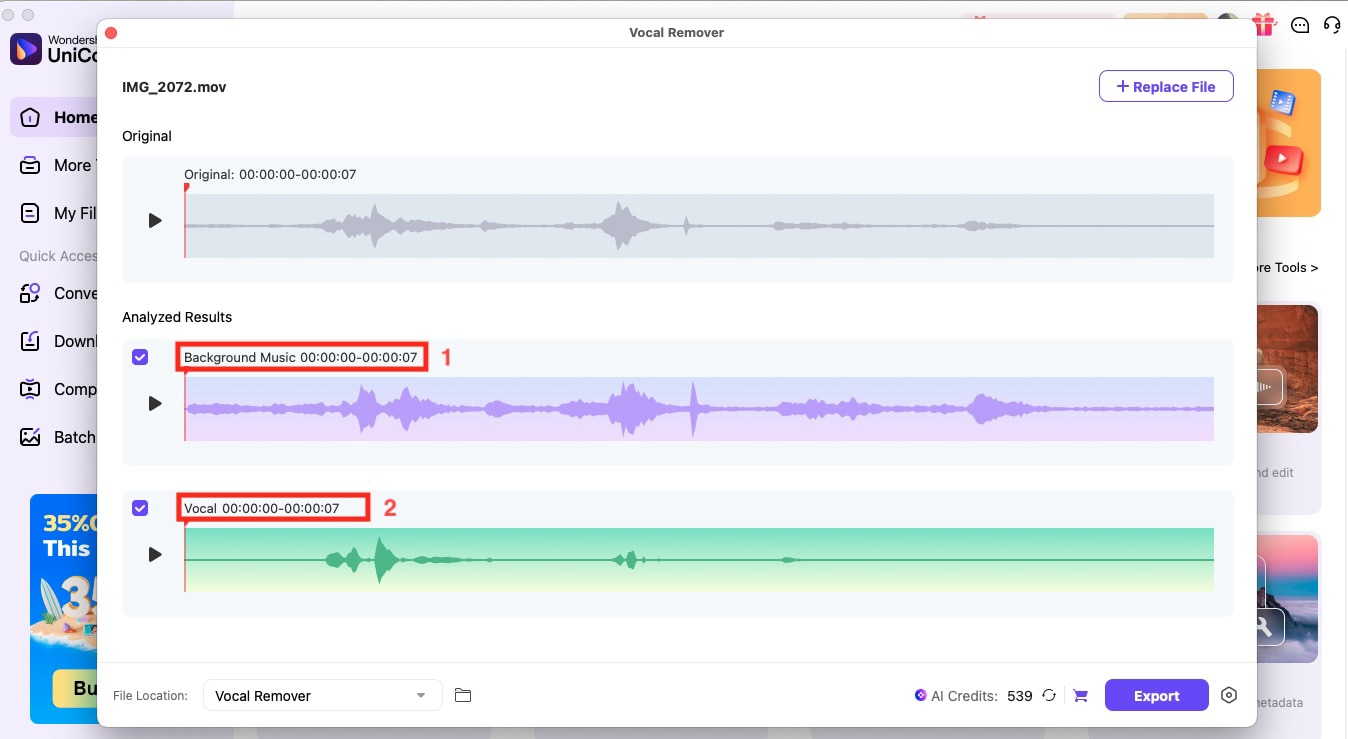Viewport: 1348px width, 739px height.
Task: Play the Background Music track
Action: [155, 404]
